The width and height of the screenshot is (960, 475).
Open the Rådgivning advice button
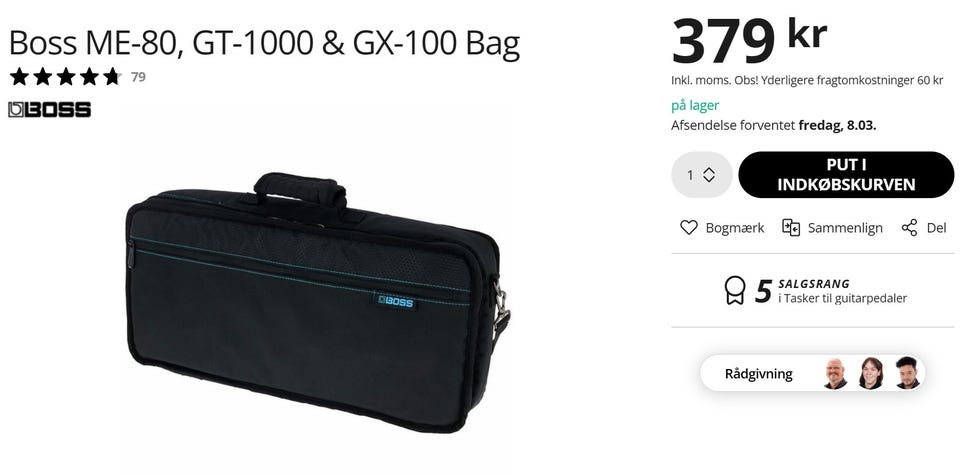812,373
